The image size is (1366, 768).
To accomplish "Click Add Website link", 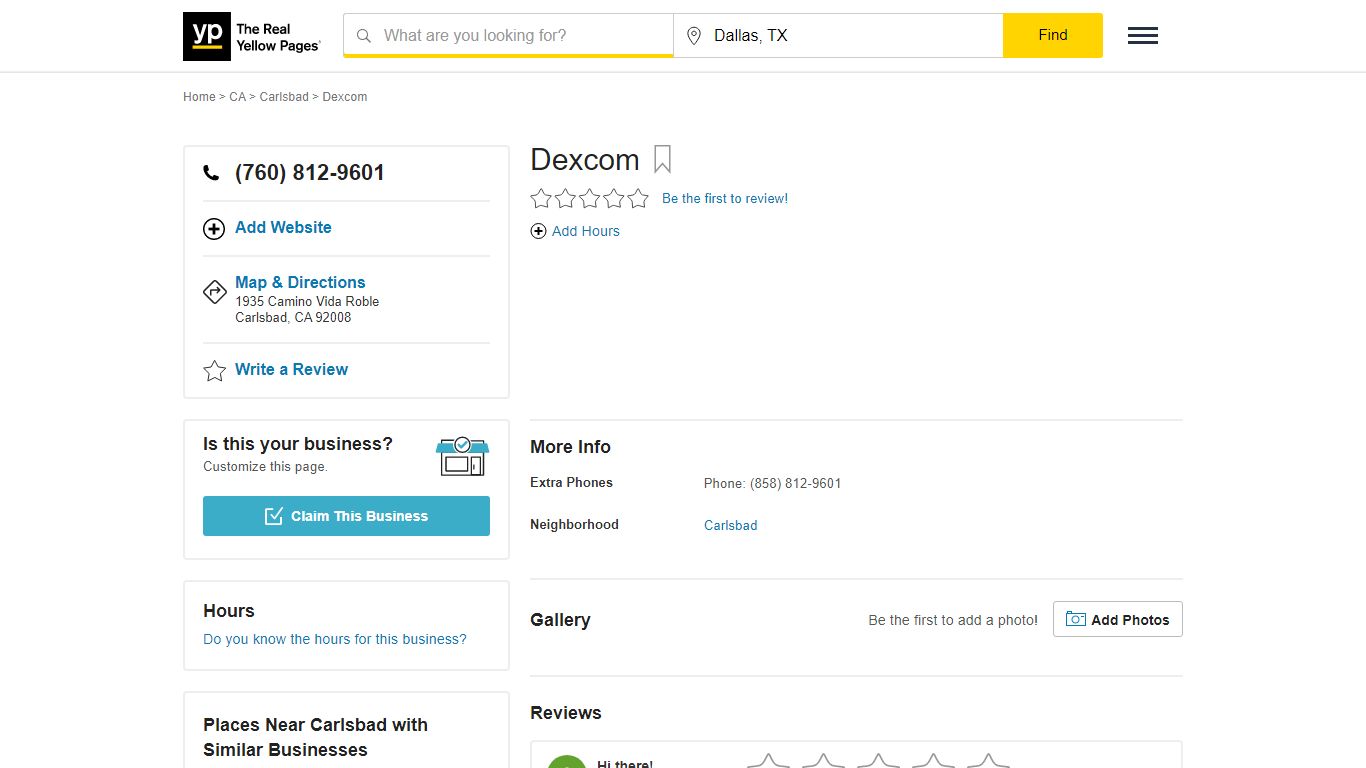I will [283, 228].
